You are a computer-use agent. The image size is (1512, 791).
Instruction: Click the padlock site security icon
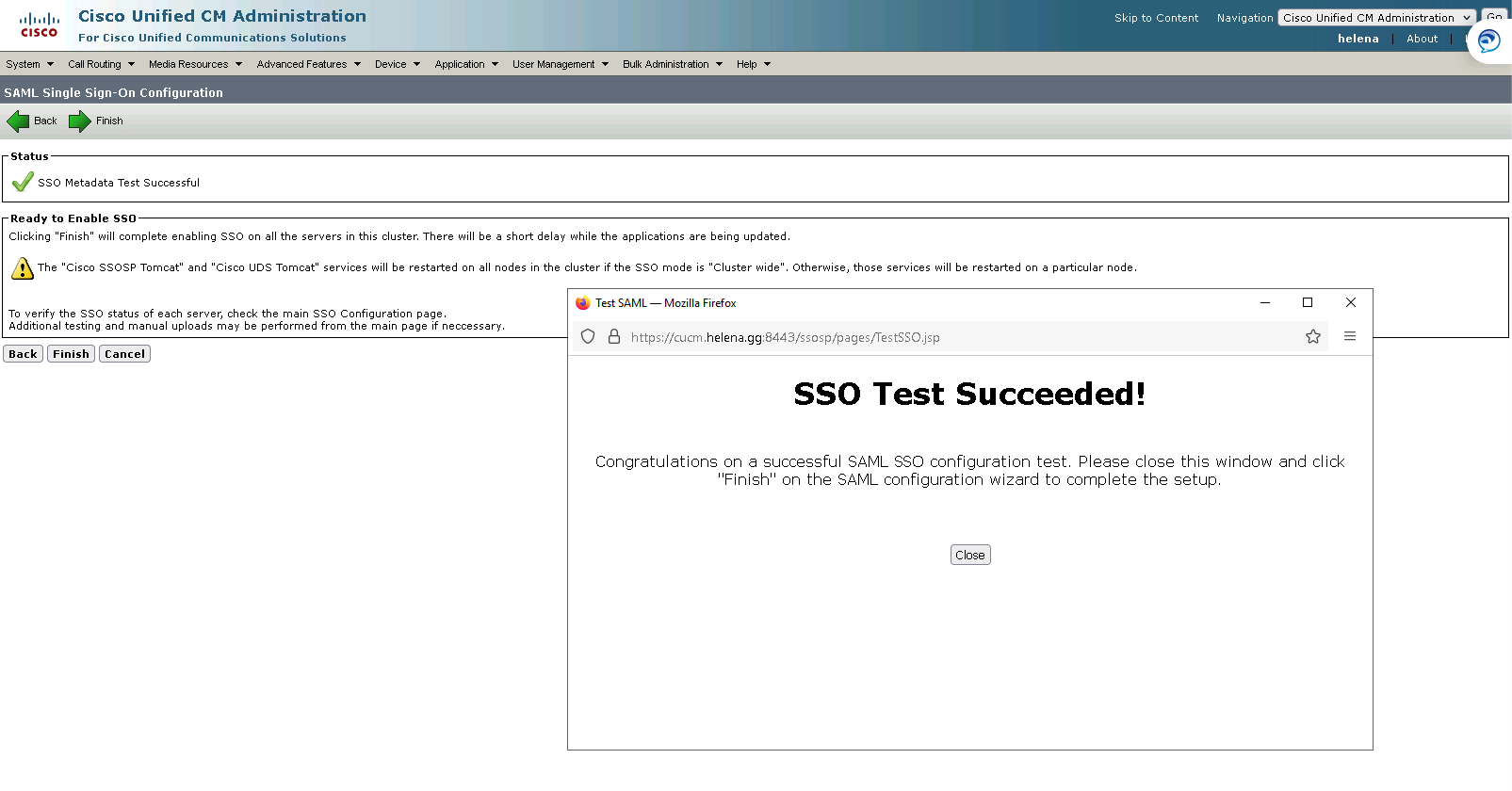click(x=614, y=337)
